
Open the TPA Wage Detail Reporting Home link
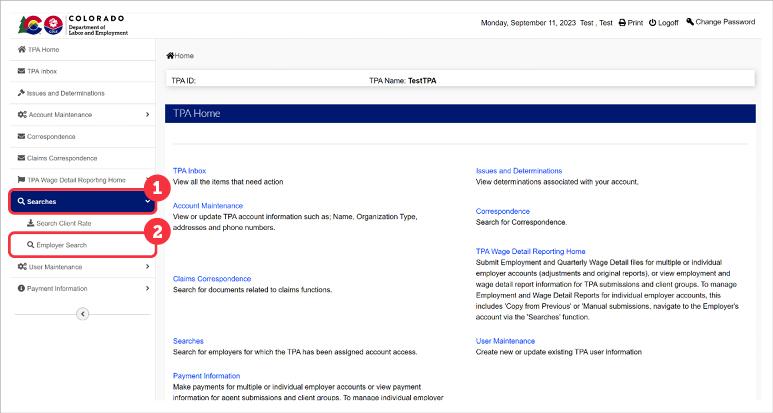(x=530, y=251)
